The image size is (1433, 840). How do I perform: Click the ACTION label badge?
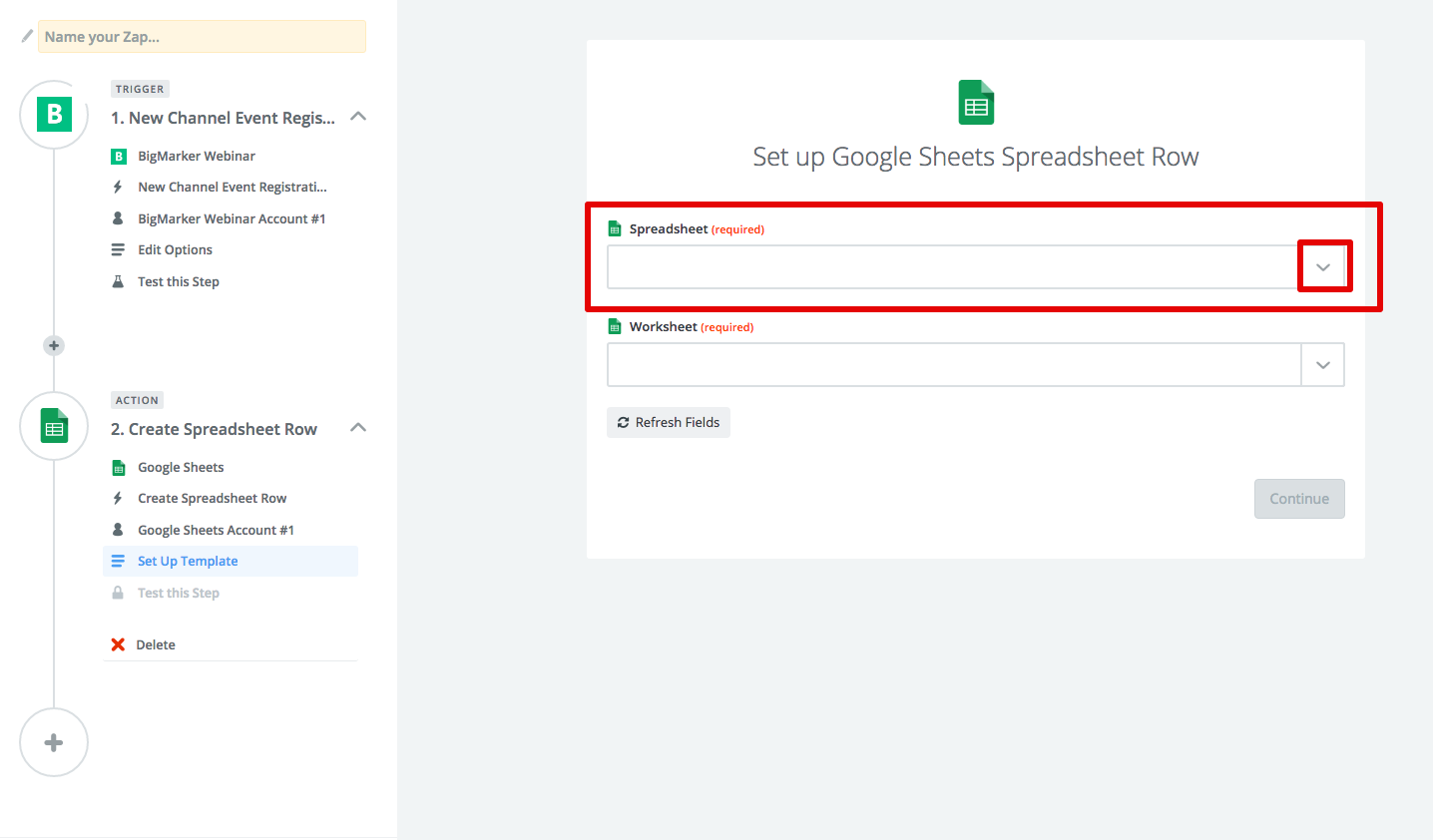click(x=137, y=400)
